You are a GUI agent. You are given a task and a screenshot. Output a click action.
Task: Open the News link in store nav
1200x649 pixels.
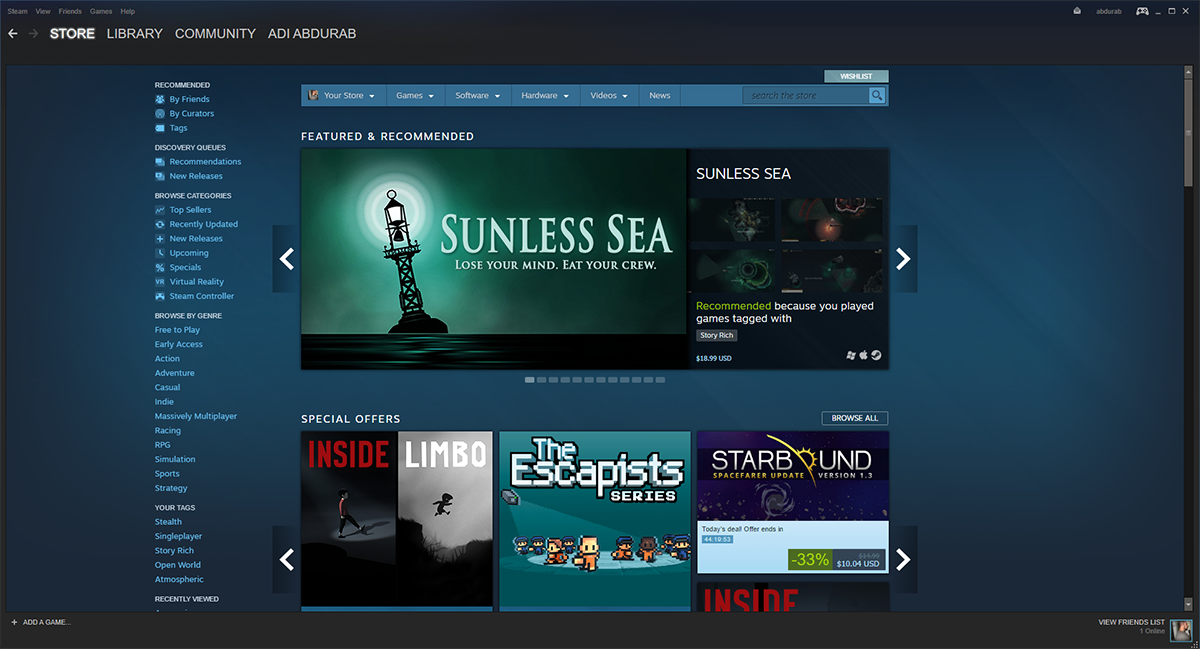click(660, 95)
